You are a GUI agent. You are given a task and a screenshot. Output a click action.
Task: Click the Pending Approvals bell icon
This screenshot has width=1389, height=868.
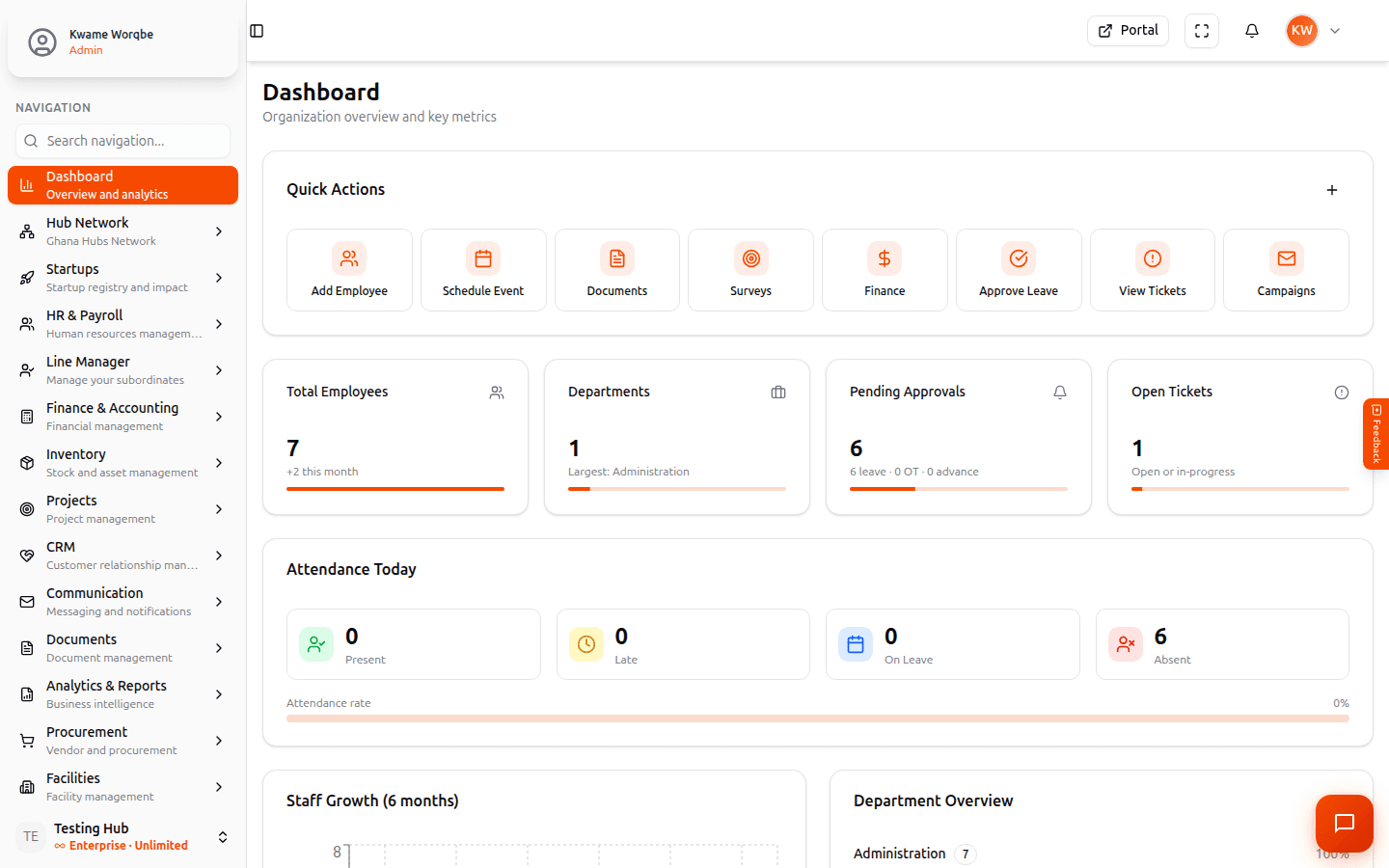point(1060,393)
